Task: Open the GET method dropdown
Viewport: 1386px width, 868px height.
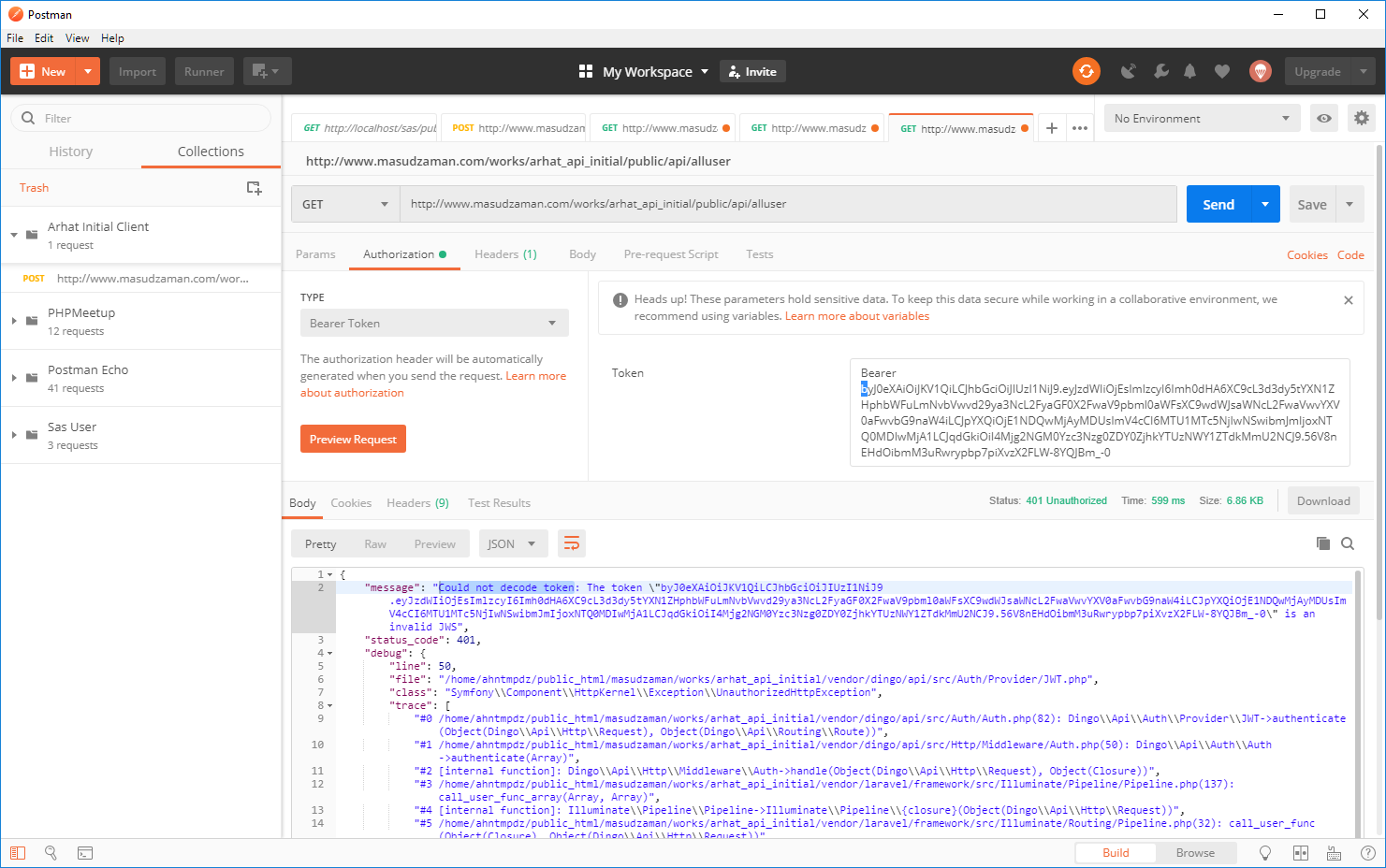Action: pos(345,204)
